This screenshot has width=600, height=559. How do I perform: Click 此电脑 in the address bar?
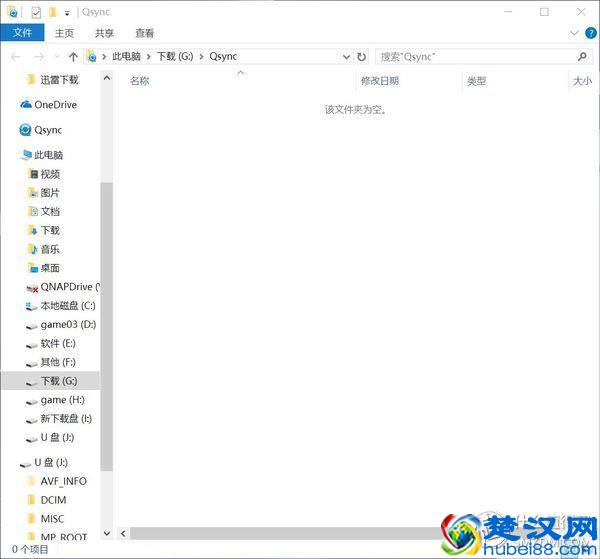click(x=126, y=57)
